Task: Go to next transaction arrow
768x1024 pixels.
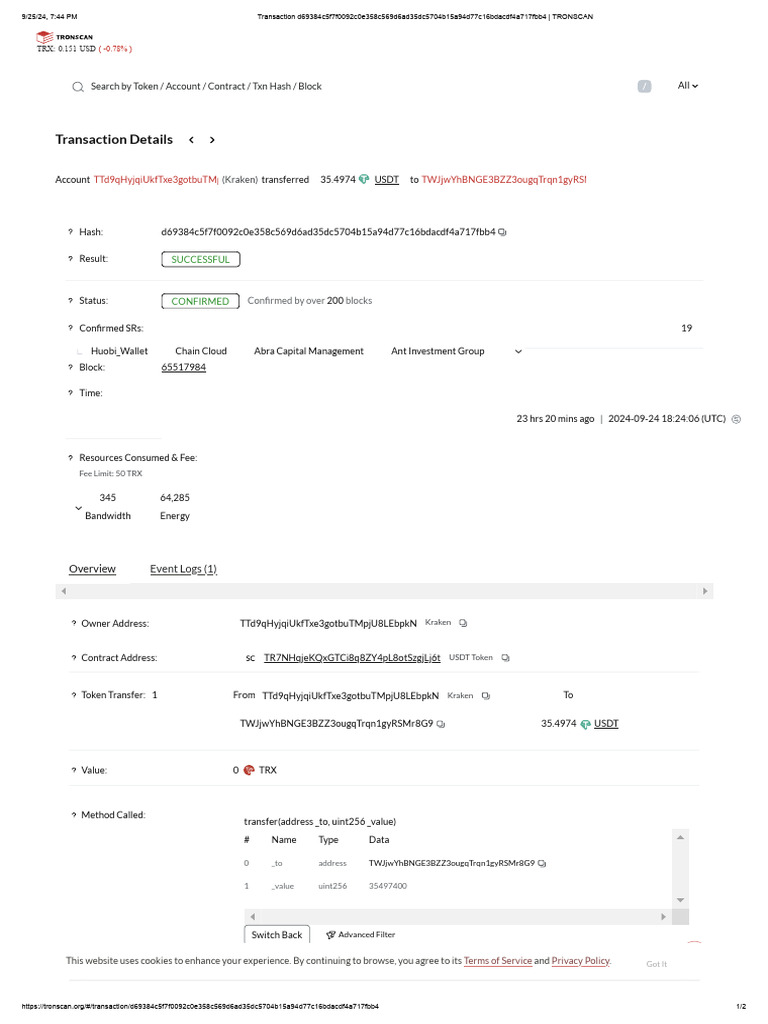Action: [x=212, y=140]
